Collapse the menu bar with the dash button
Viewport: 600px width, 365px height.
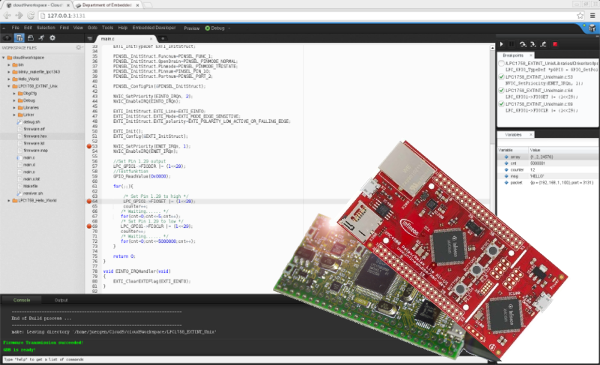coord(4,28)
